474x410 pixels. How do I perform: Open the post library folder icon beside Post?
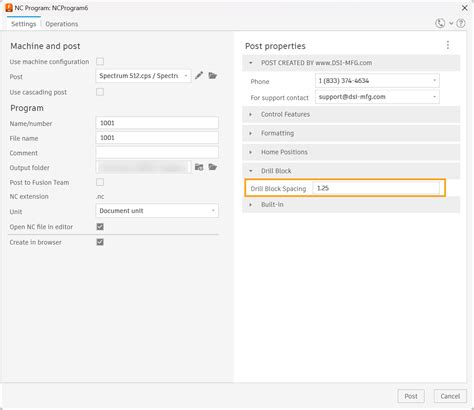(213, 76)
